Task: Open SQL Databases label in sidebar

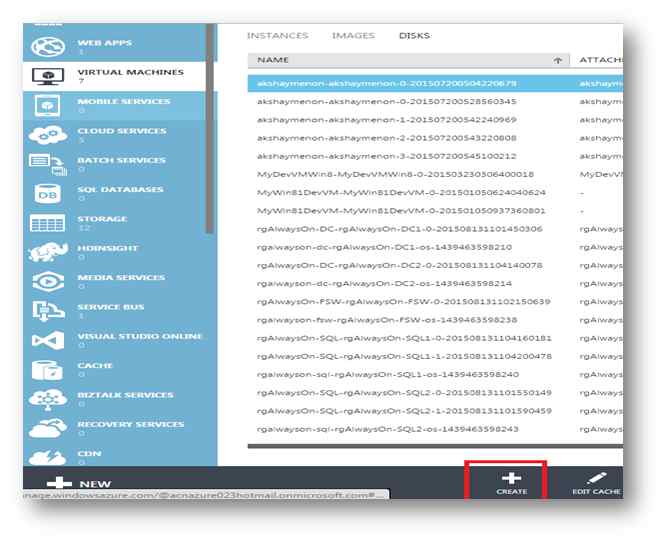Action: pos(120,189)
